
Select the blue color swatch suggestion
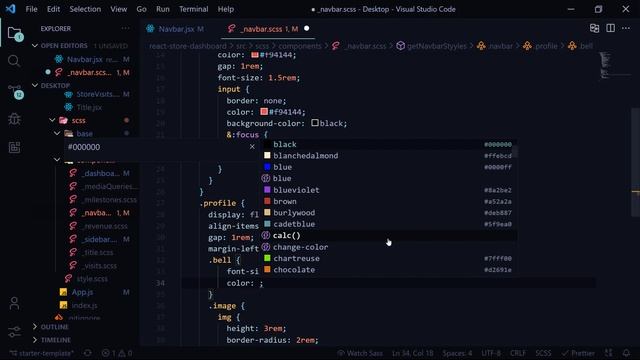point(389,167)
